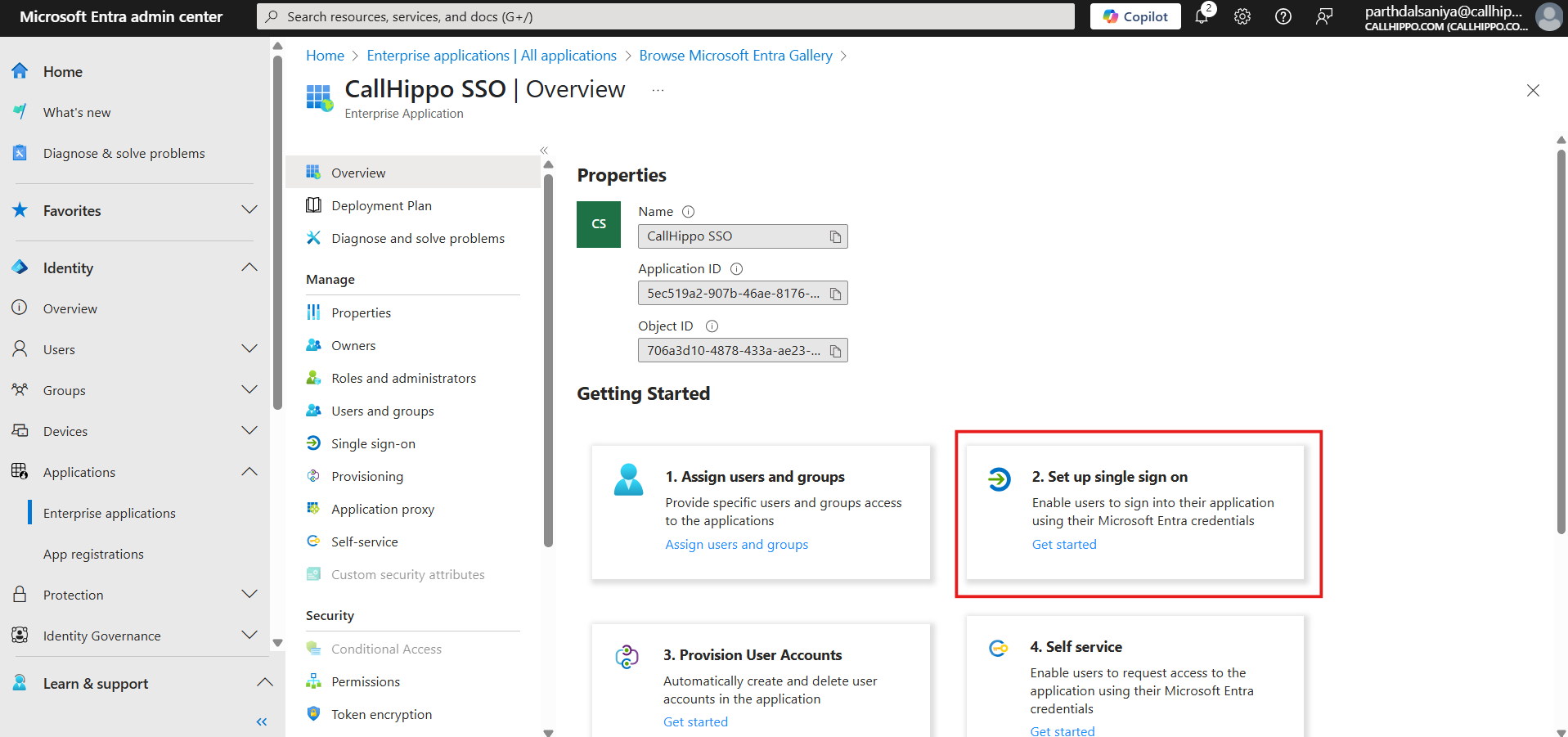This screenshot has width=1568, height=737.
Task: Click the Assign users and groups person icon
Action: pyautogui.click(x=628, y=479)
